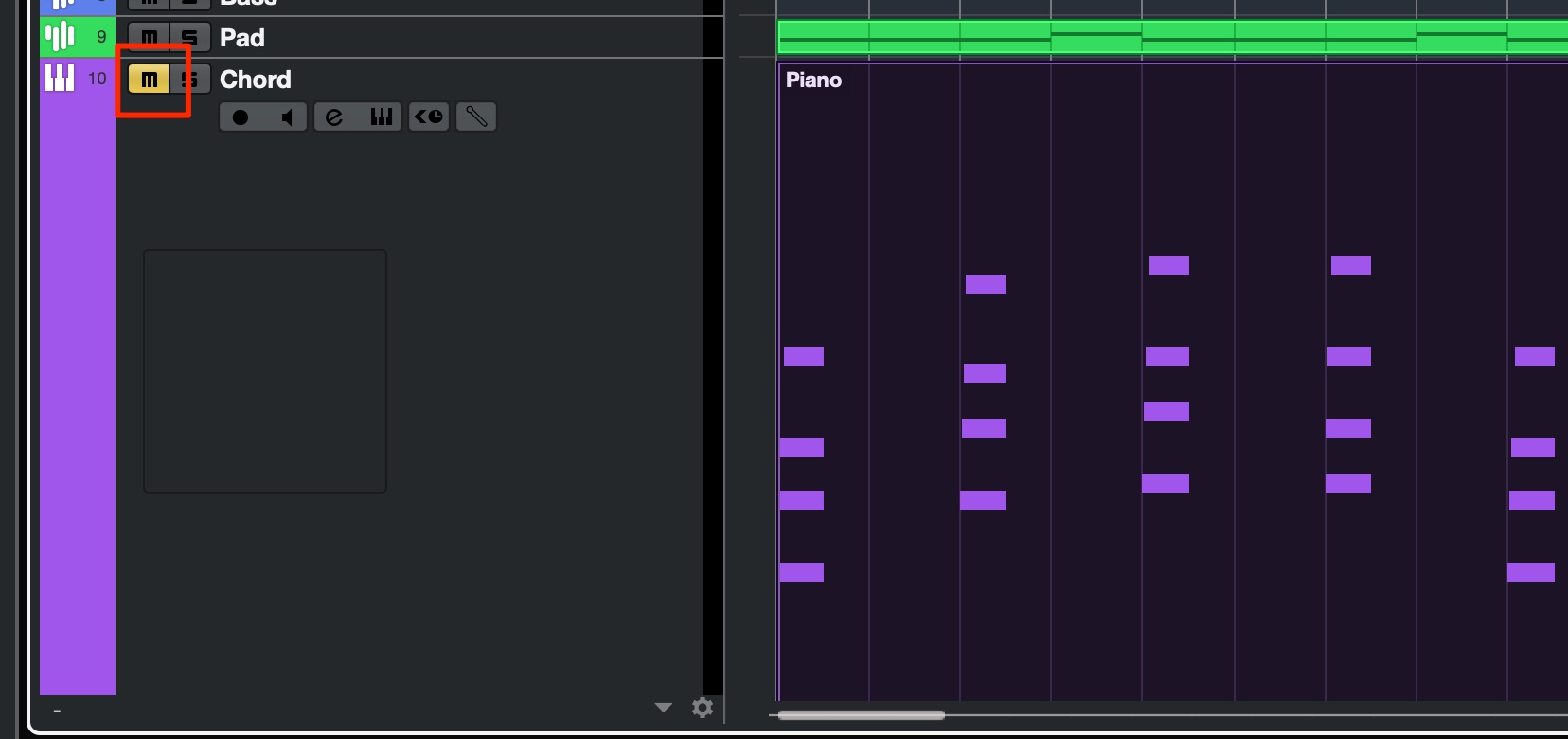This screenshot has width=1568, height=739.
Task: Click the lane/line tool icon on Chord track
Action: pyautogui.click(x=476, y=117)
